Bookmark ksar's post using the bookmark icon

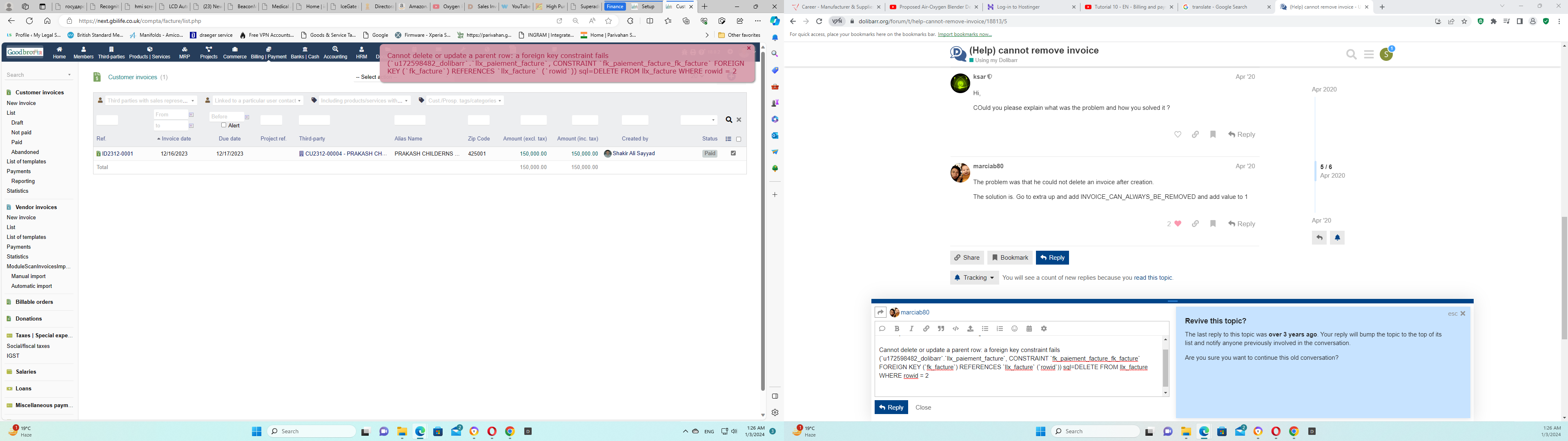point(1212,135)
